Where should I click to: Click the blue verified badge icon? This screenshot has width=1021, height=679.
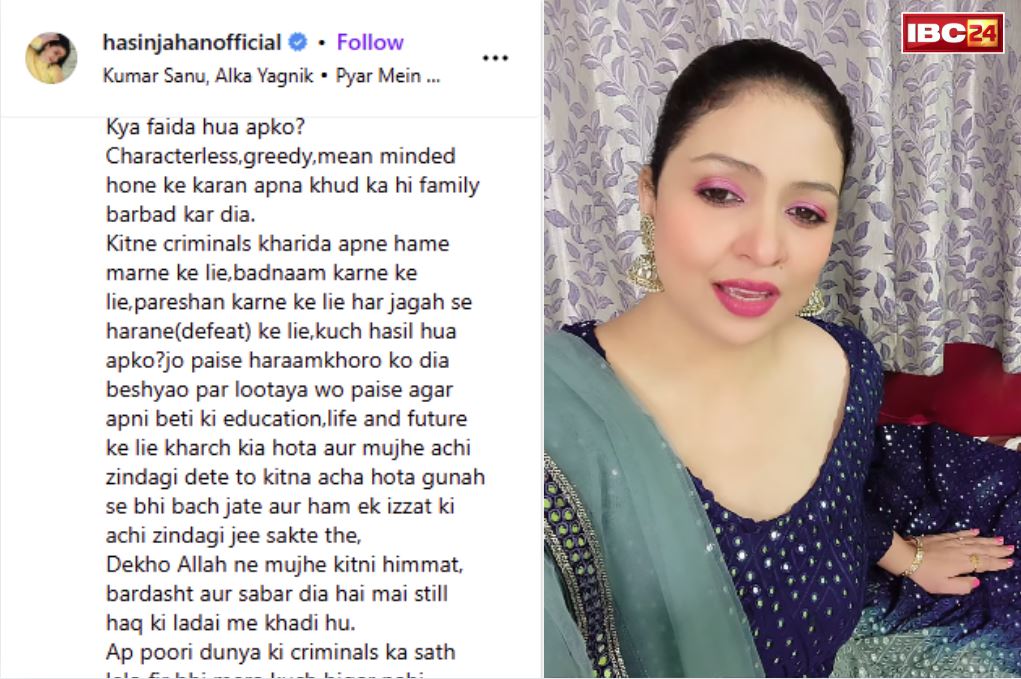[x=298, y=42]
